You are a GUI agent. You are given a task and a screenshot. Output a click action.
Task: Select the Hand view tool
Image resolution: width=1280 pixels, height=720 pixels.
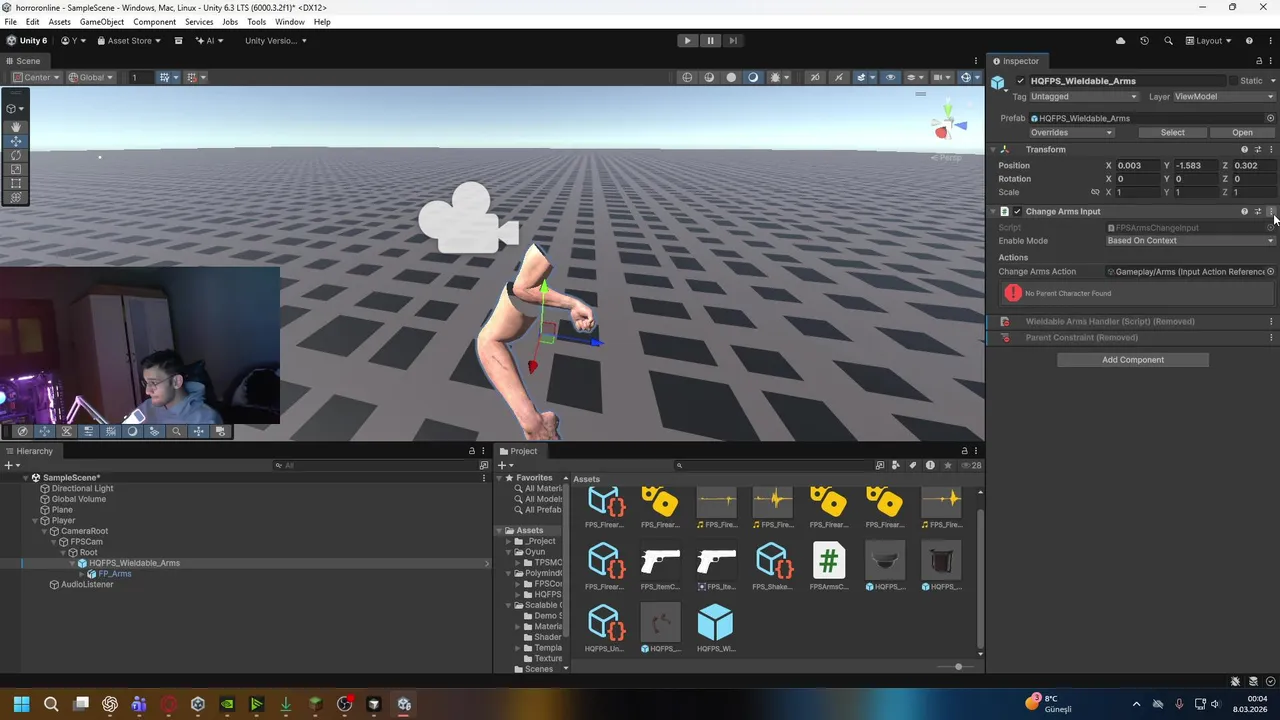(x=15, y=127)
